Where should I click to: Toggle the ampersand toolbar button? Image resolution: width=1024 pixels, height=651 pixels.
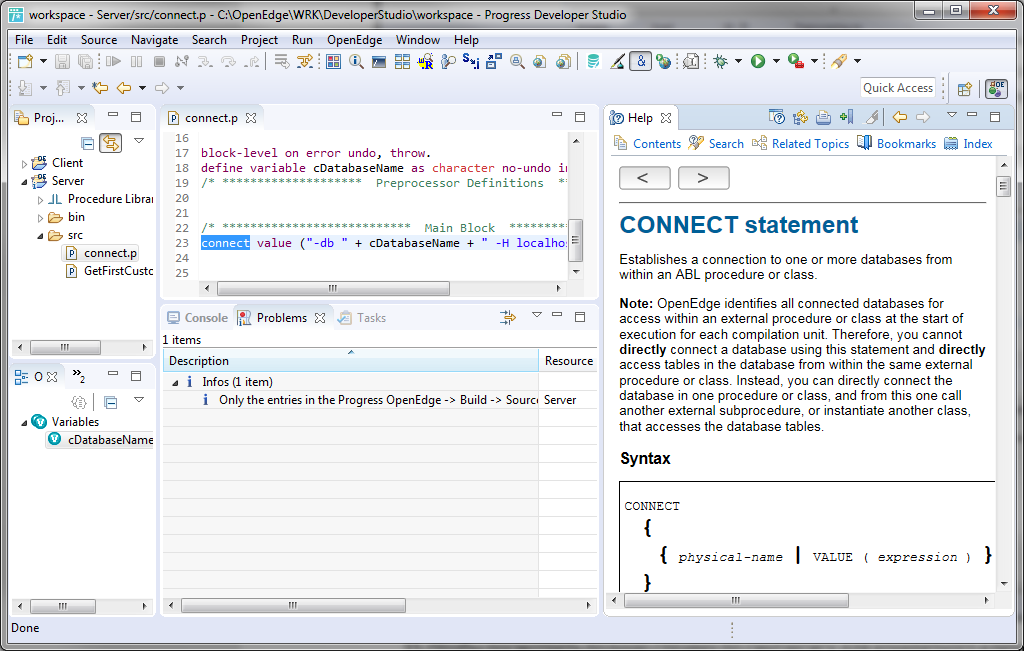(641, 61)
